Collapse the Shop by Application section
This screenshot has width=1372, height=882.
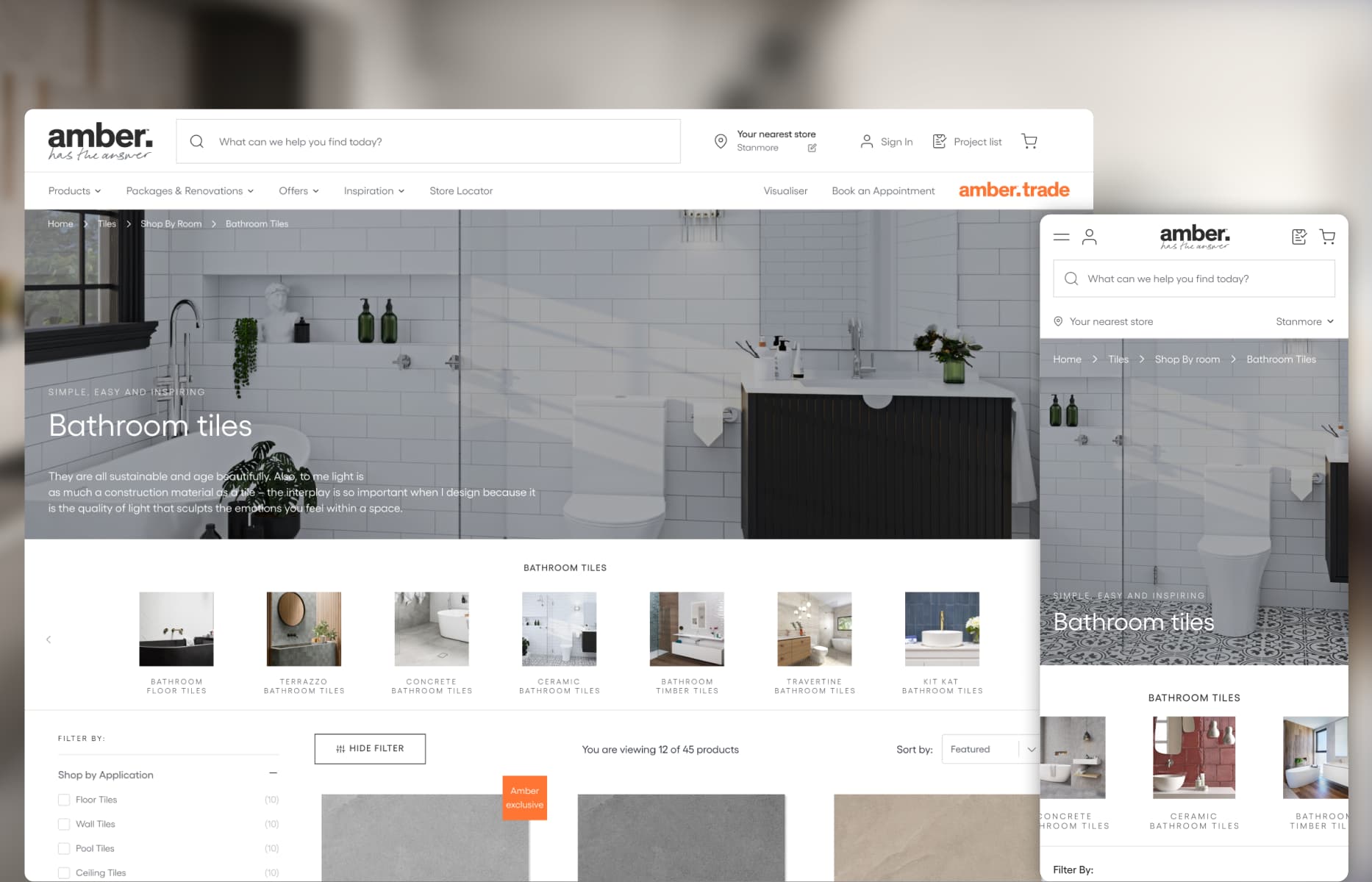[273, 773]
